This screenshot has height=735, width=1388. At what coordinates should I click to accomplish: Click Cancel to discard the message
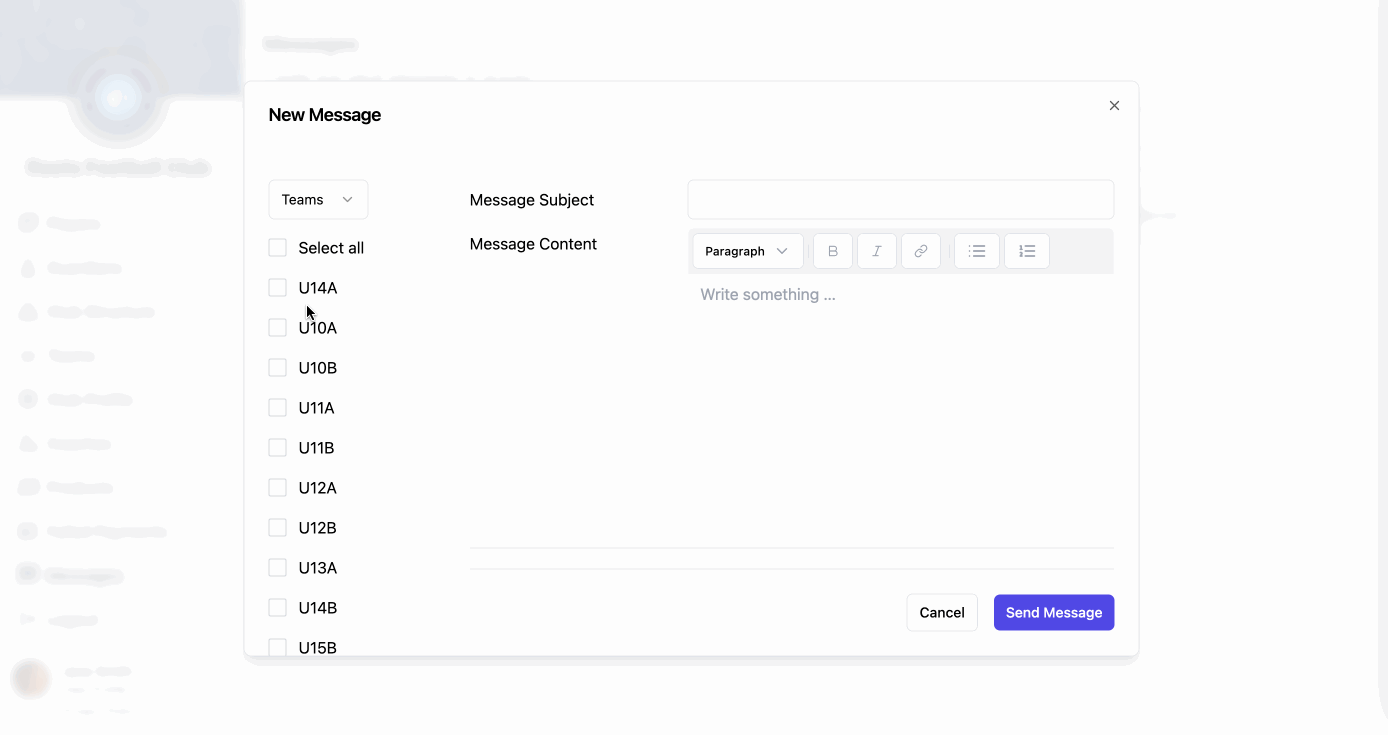[x=942, y=612]
